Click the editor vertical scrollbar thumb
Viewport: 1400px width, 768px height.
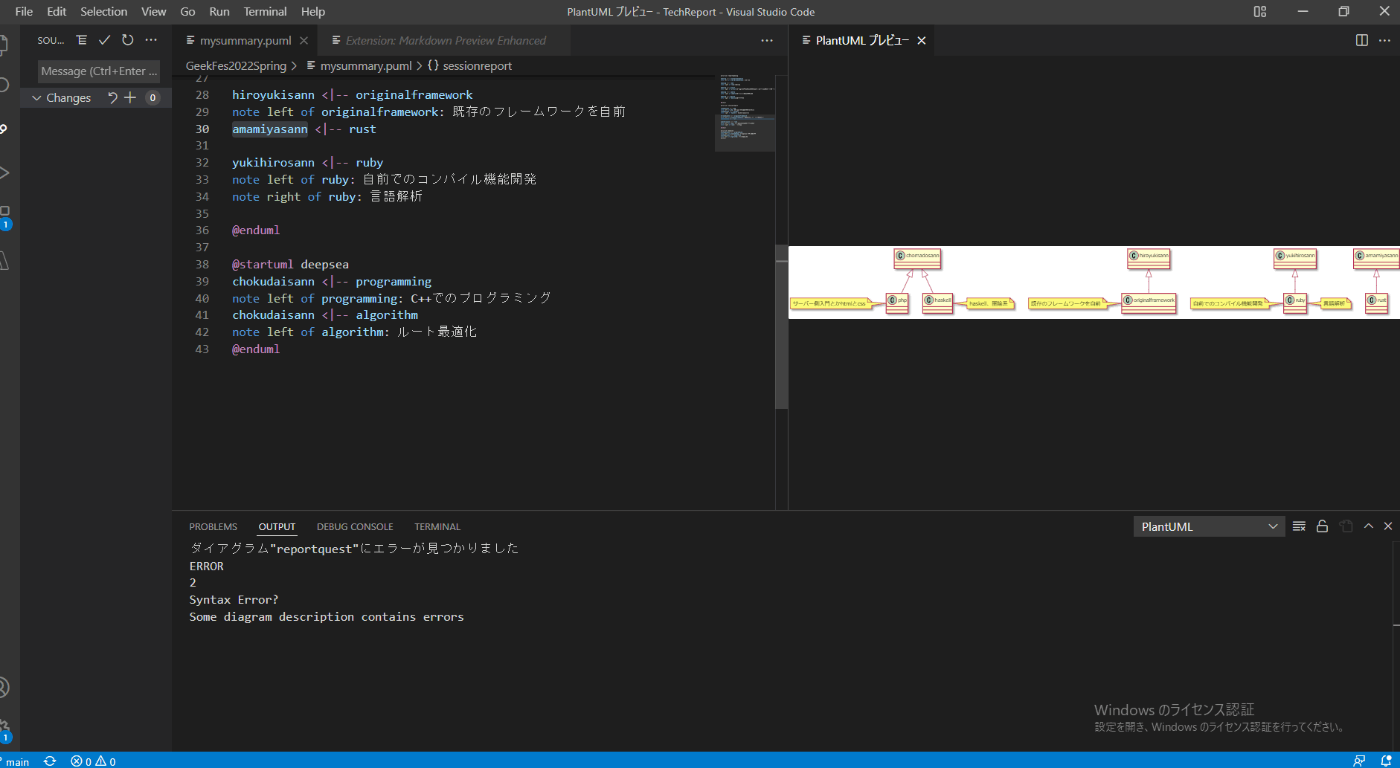pyautogui.click(x=782, y=328)
